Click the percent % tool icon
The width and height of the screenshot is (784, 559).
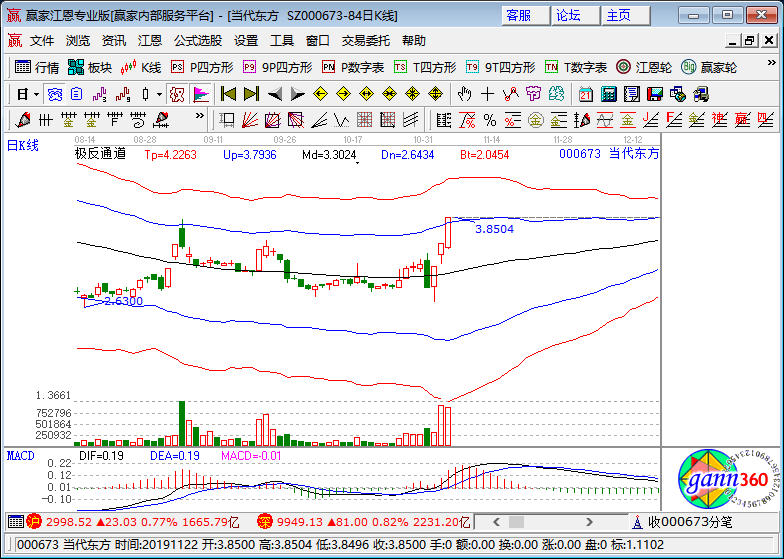(490, 120)
